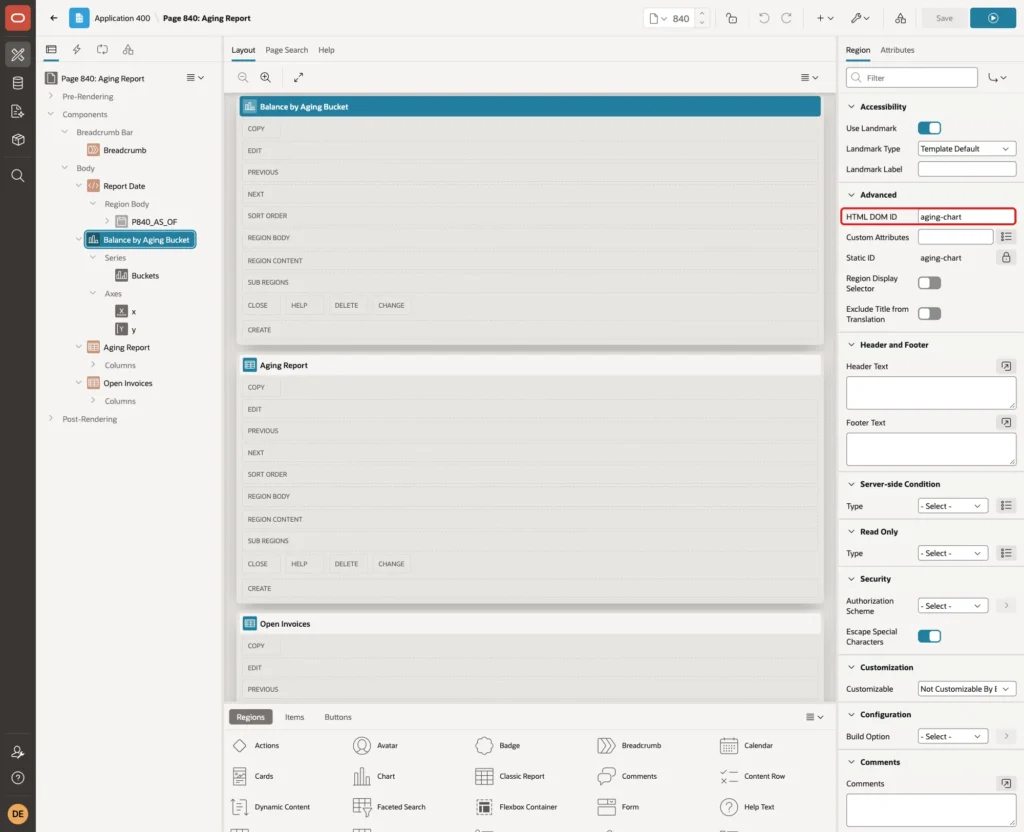Run the page with the play button
The width and height of the screenshot is (1024, 832).
pyautogui.click(x=993, y=18)
